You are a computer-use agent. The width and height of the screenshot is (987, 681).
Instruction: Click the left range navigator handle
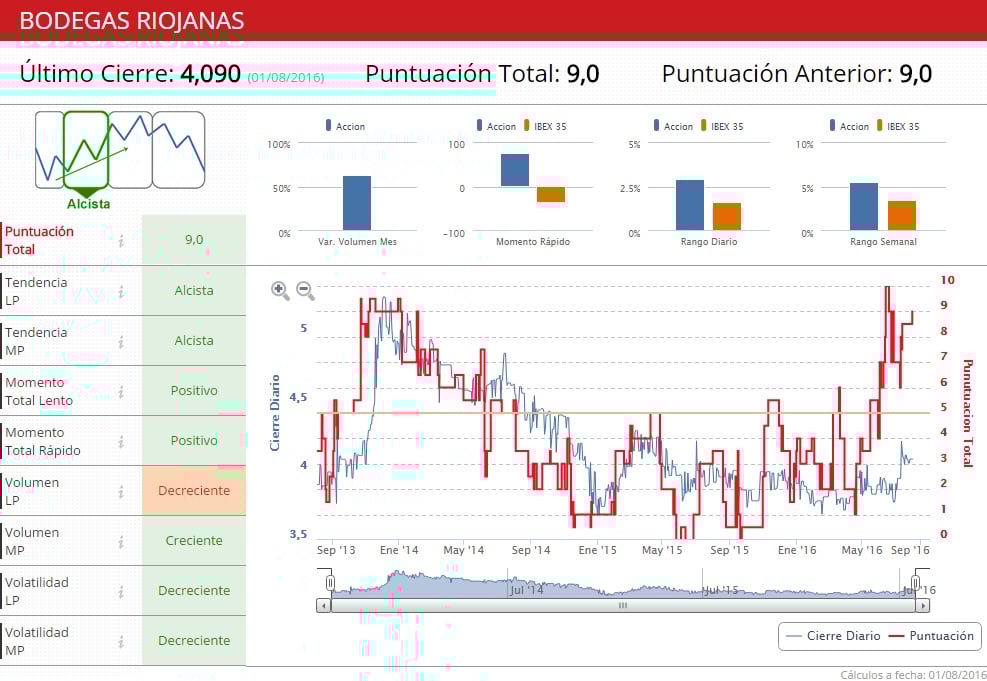click(x=330, y=583)
